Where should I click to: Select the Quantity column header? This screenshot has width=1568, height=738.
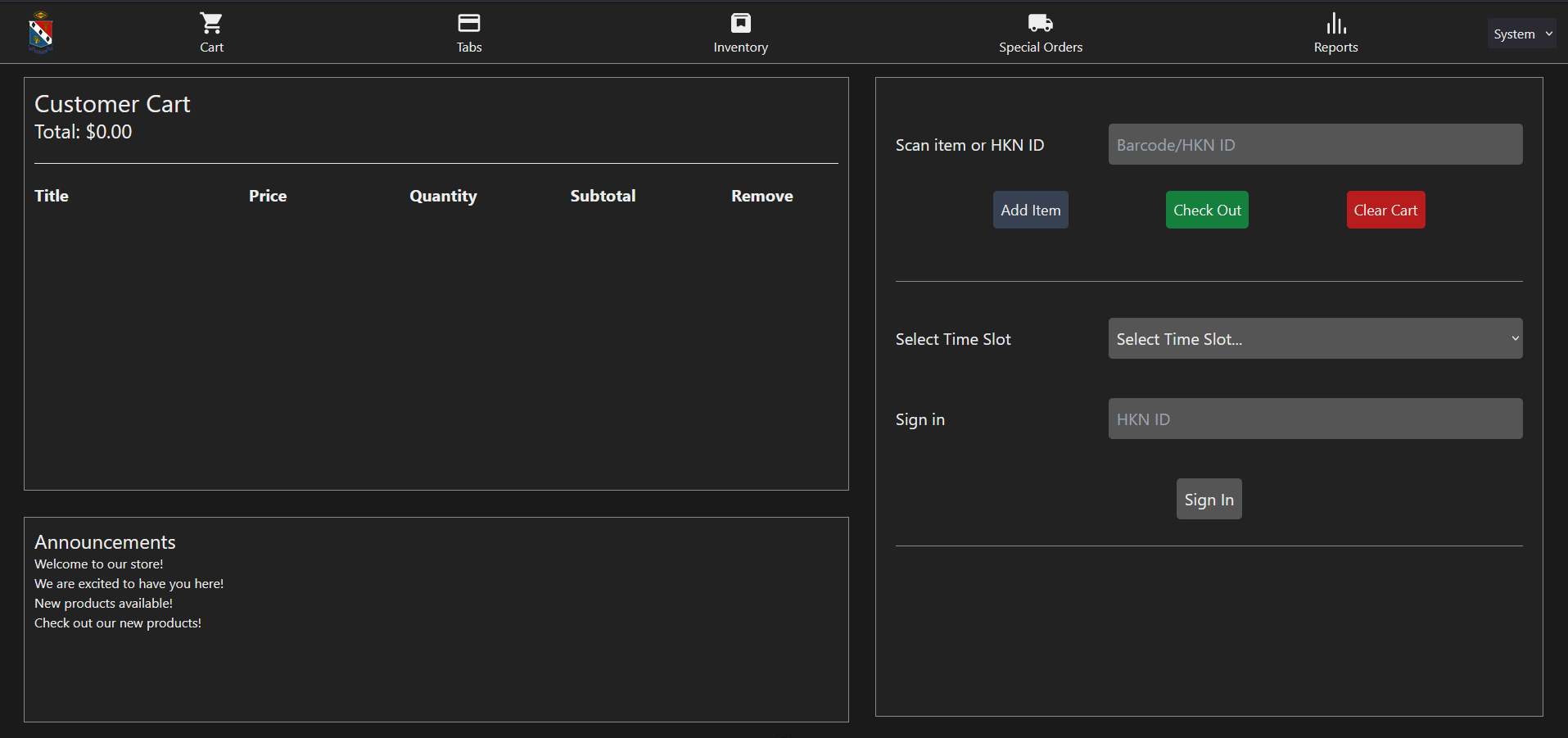(443, 196)
